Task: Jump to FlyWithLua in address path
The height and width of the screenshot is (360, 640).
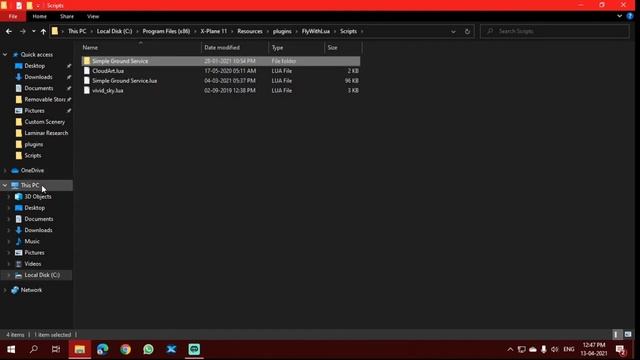Action: 316,31
